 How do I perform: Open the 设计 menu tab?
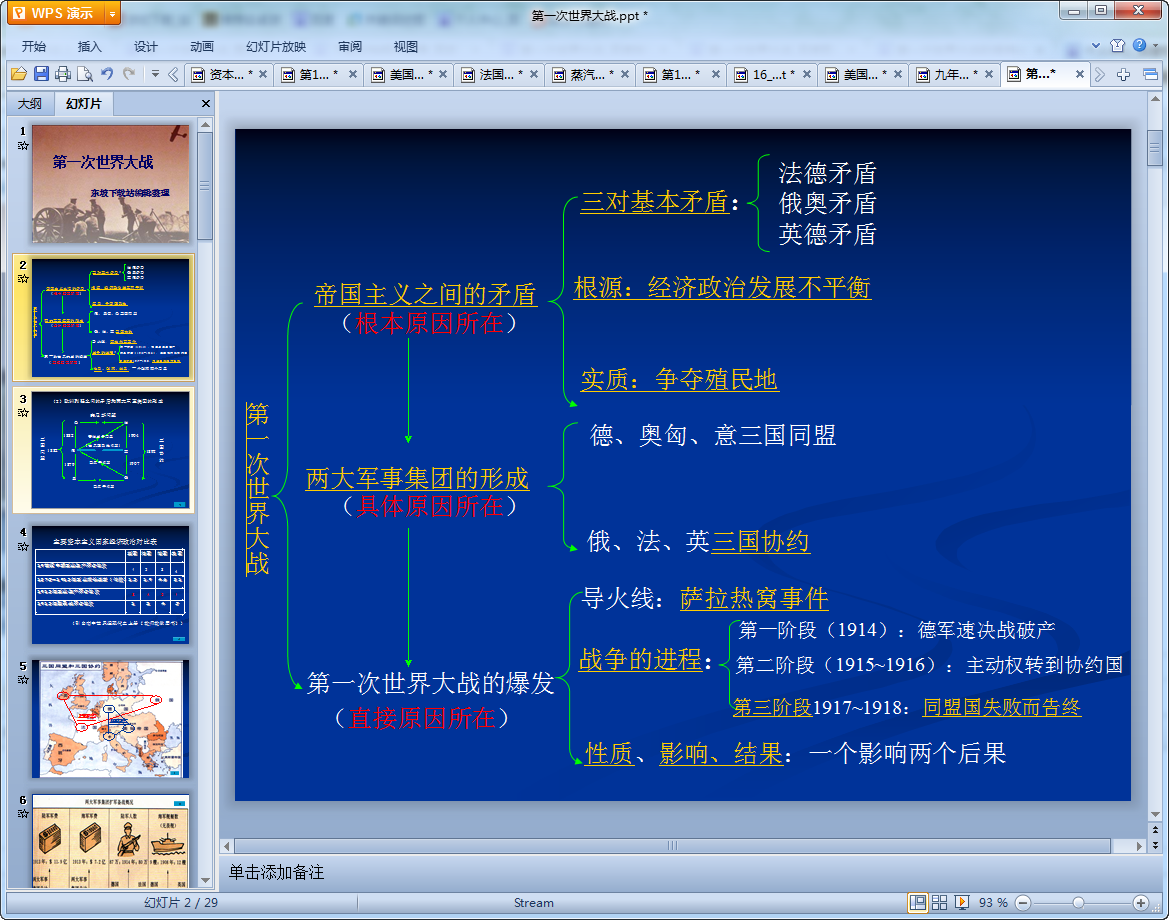pyautogui.click(x=145, y=46)
